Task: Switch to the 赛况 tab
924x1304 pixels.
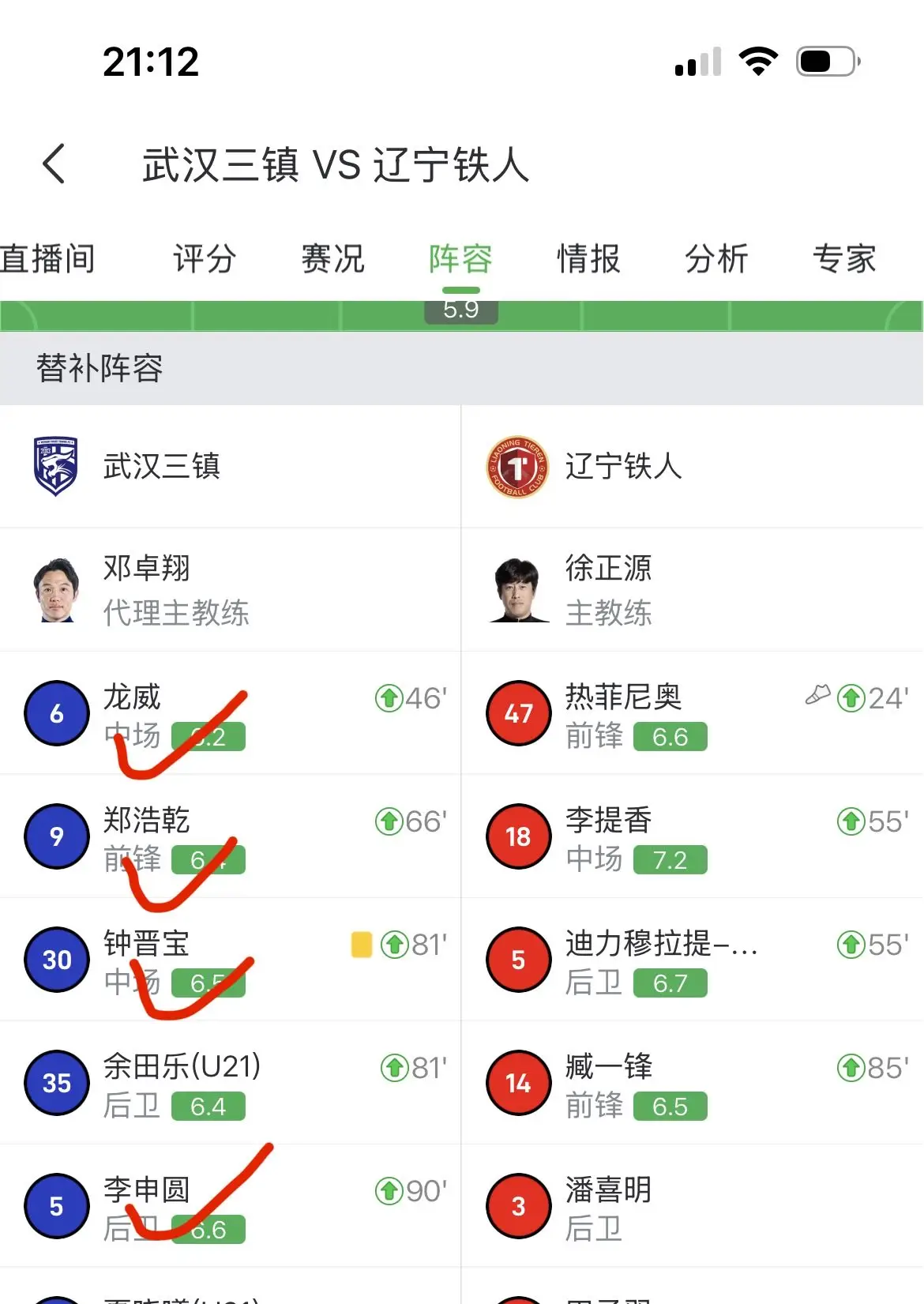Action: tap(332, 259)
